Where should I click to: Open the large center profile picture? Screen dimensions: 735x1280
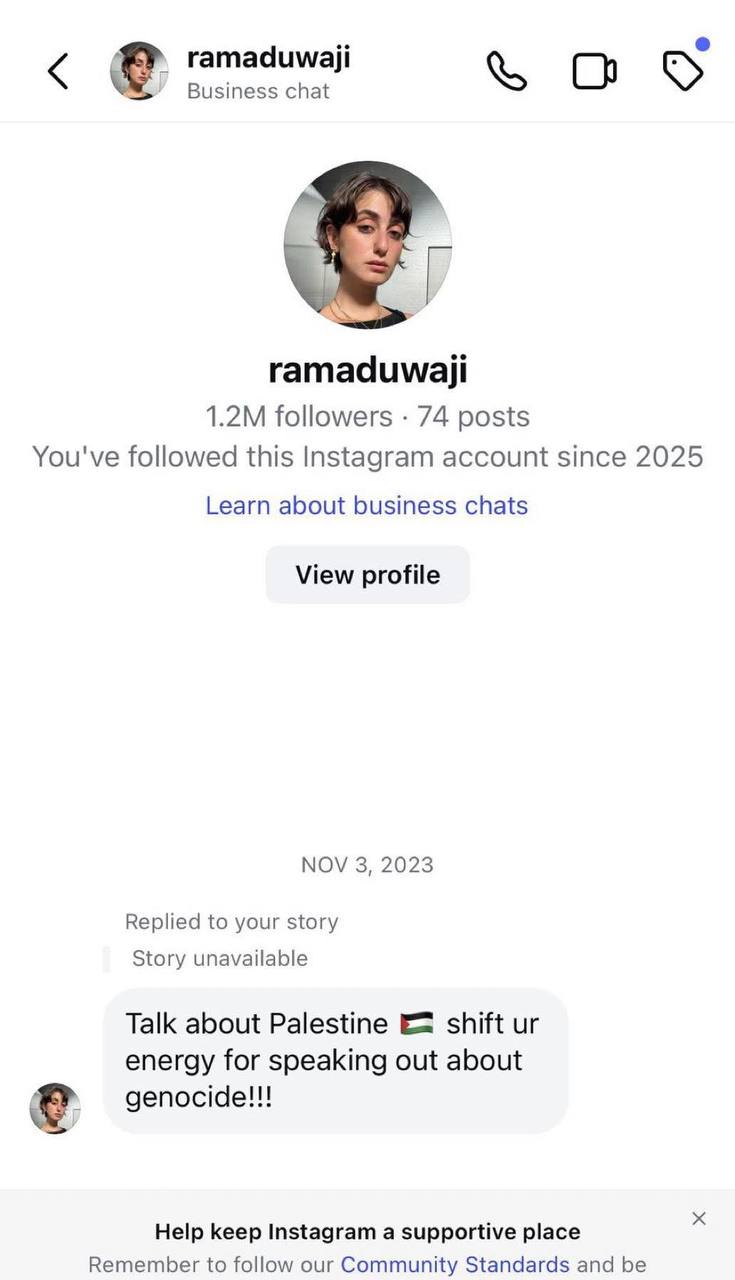[367, 245]
